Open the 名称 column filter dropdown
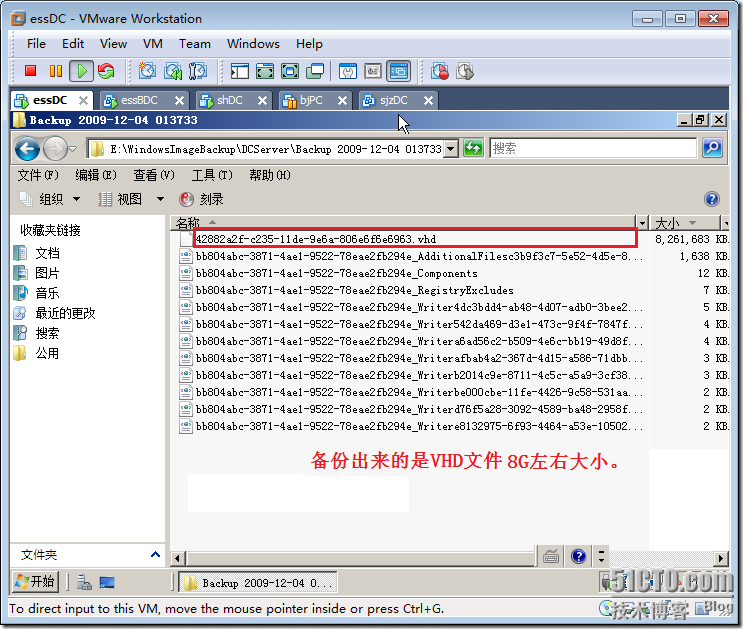Viewport: 743px width, 629px height. (642, 223)
